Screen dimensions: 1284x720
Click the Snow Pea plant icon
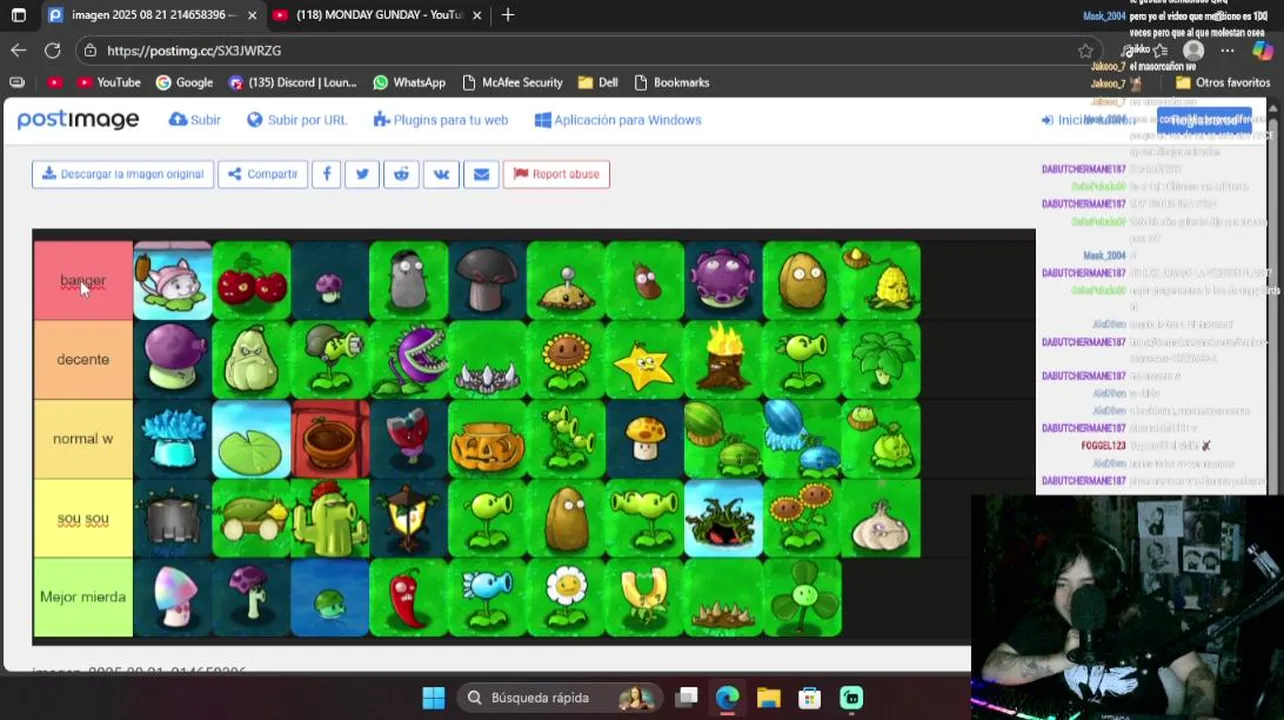point(487,597)
